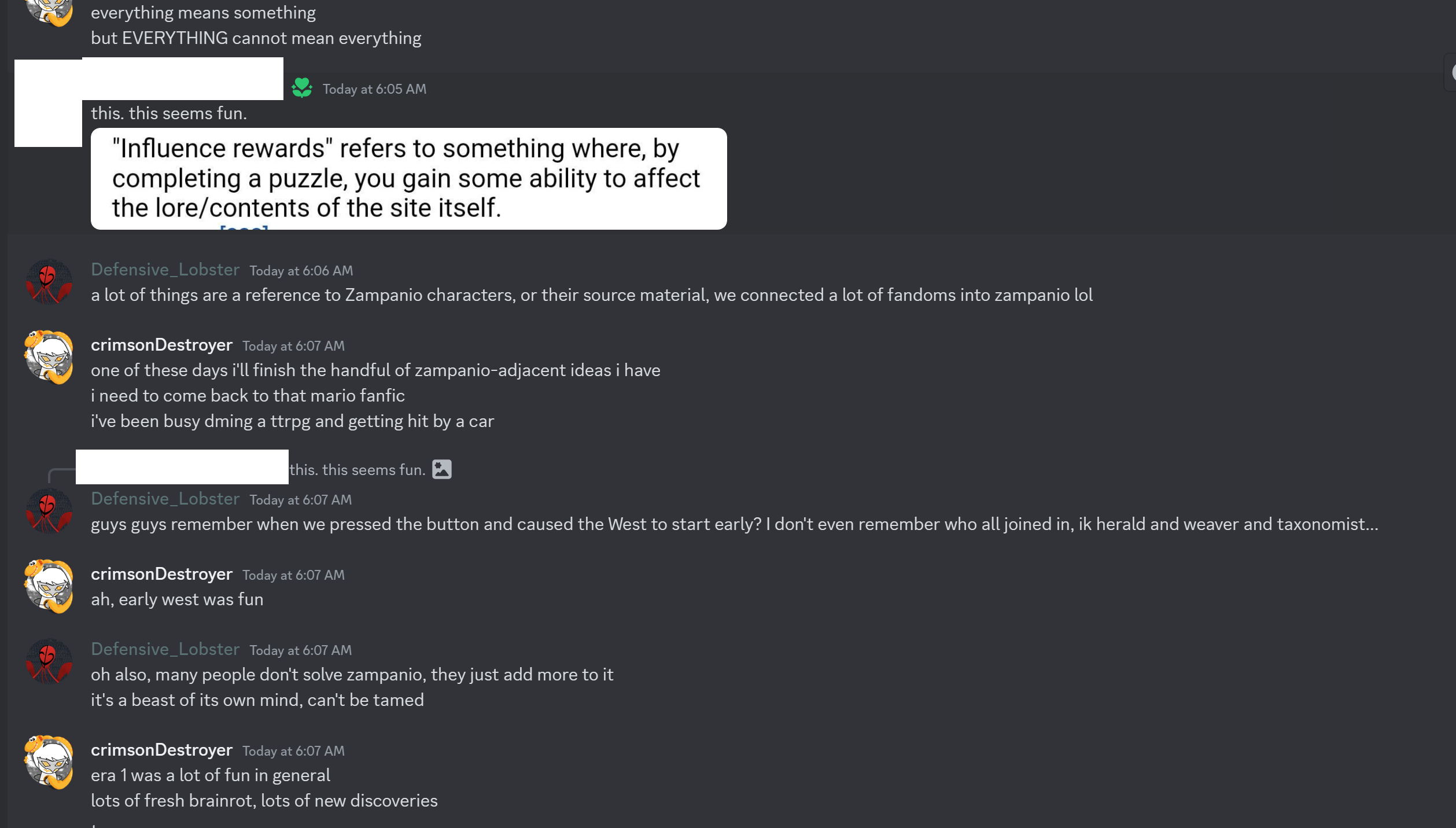Click Defensive_Lobster username above "oh also, many people"

coord(165,649)
